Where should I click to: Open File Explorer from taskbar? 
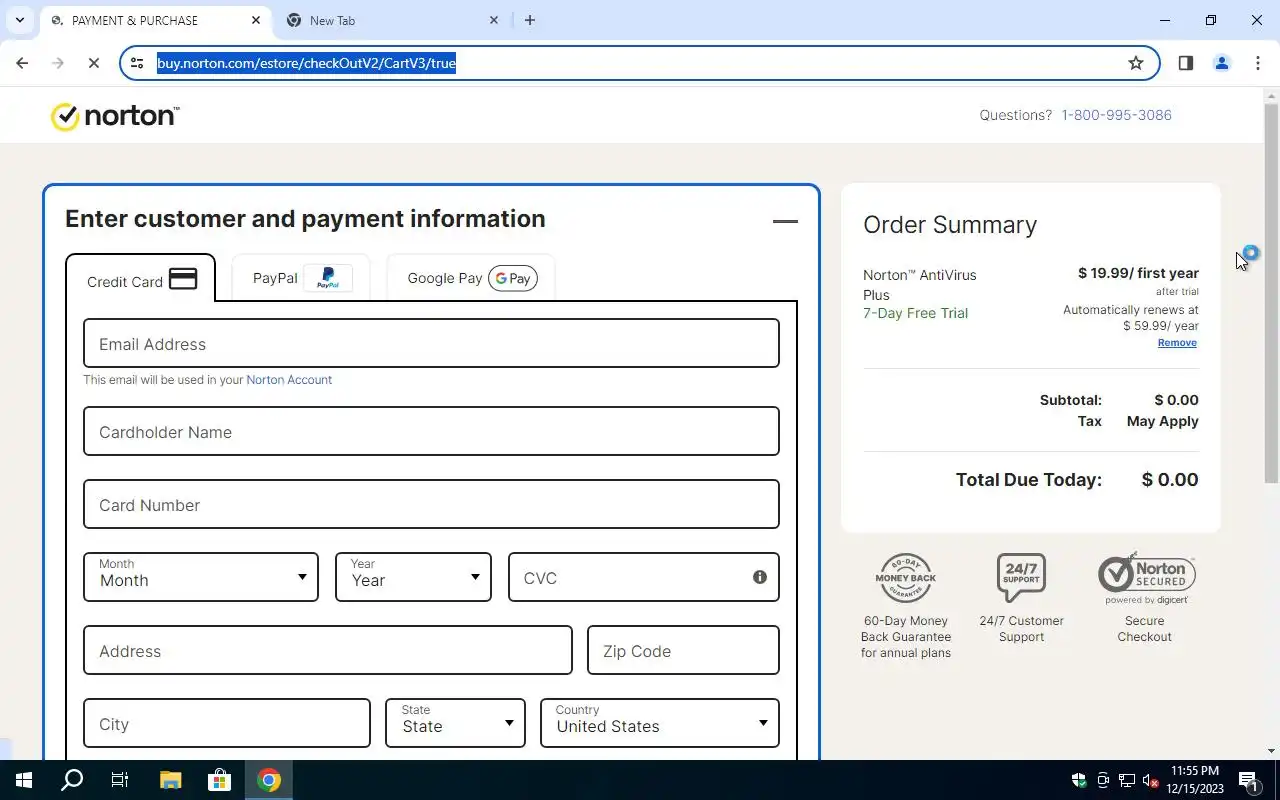170,780
